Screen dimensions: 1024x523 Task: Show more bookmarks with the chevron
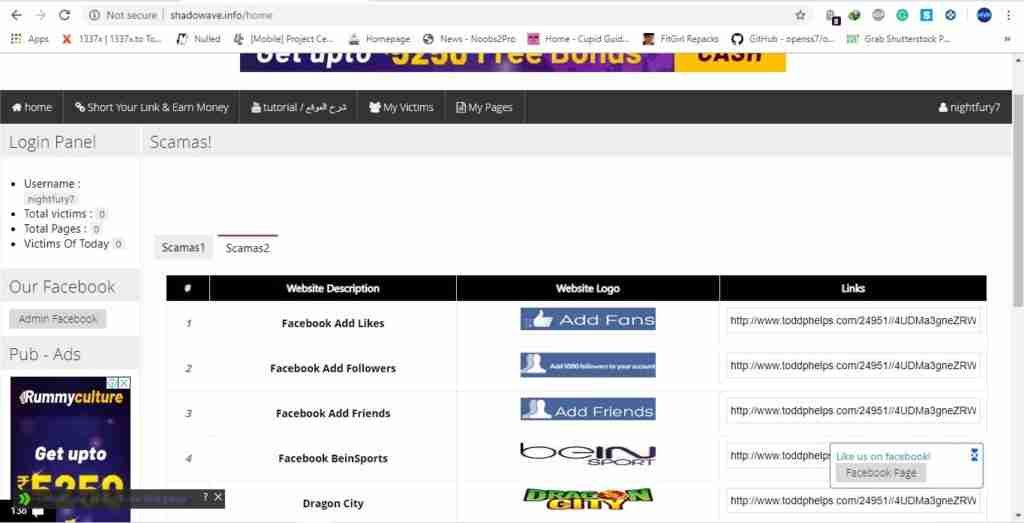[1007, 39]
